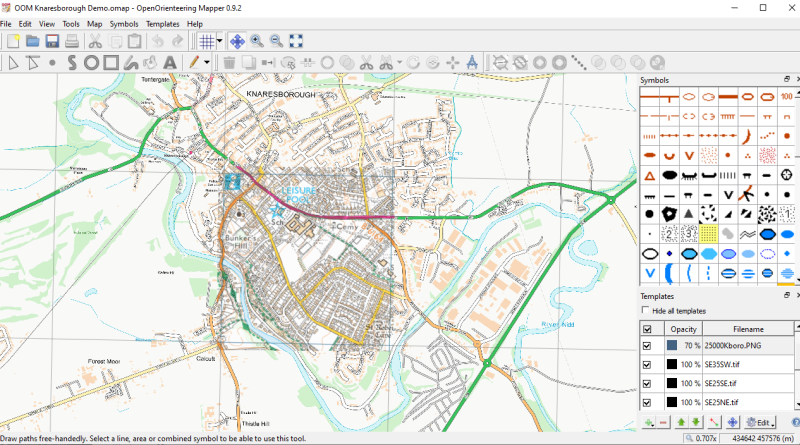Redo last action
The image size is (800, 445).
click(x=177, y=41)
